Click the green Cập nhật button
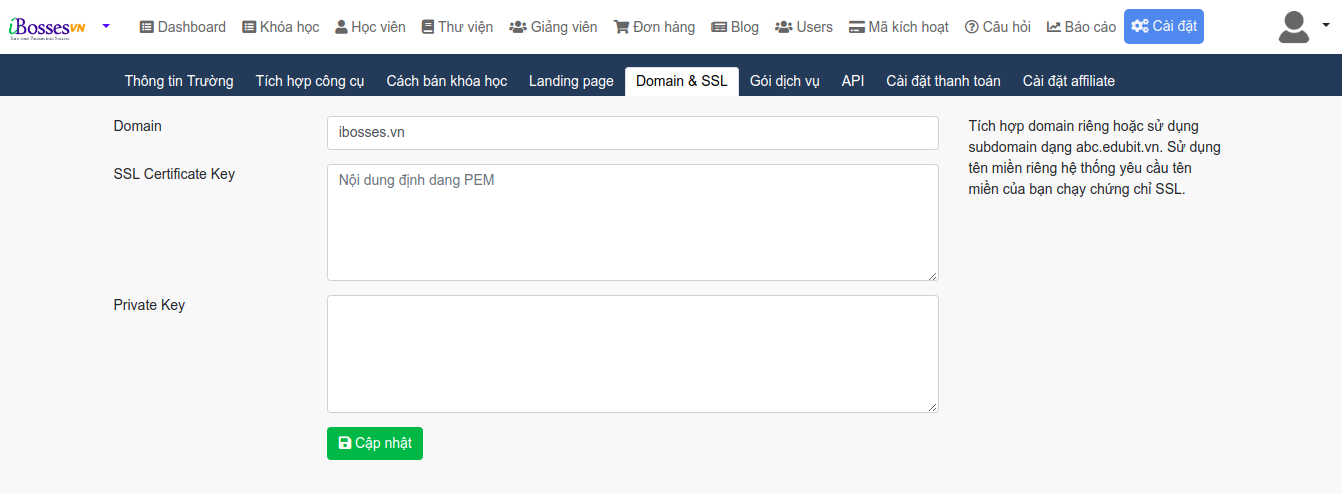Image resolution: width=1342 pixels, height=494 pixels. pos(375,443)
